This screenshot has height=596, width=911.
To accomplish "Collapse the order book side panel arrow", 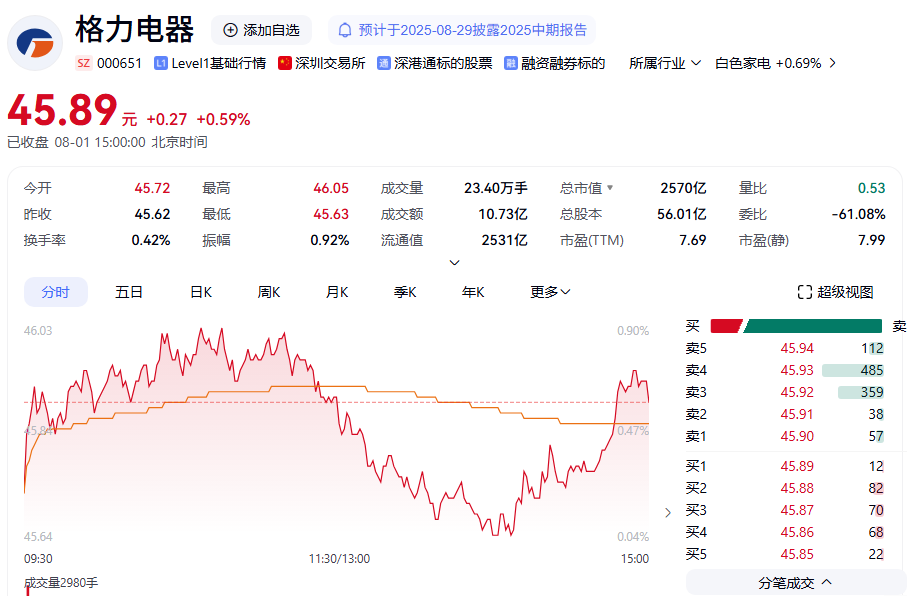I will [x=668, y=513].
